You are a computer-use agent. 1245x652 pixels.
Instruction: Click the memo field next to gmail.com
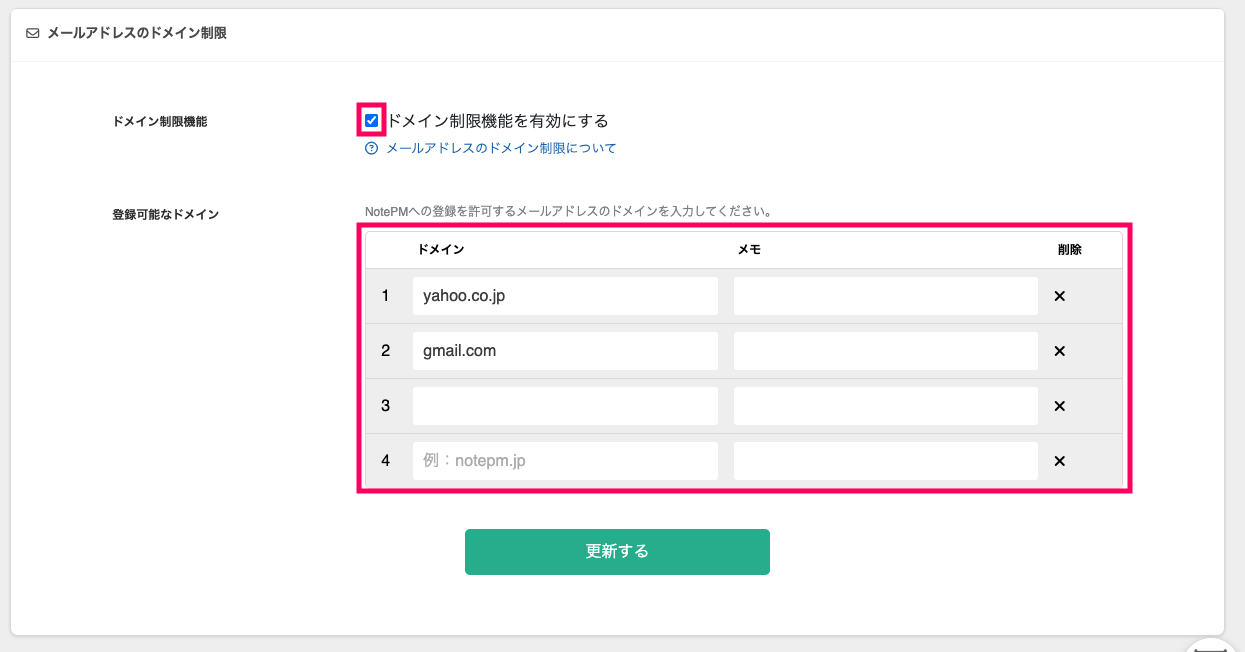pos(884,350)
